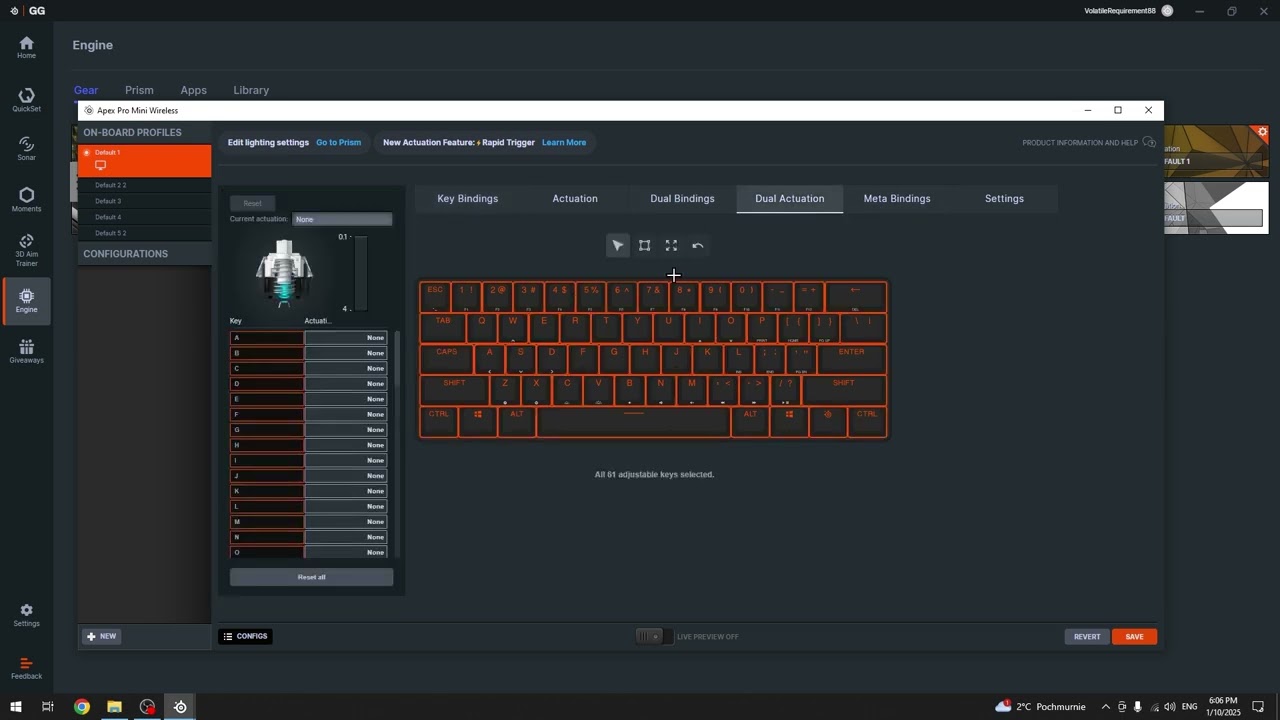
Task: Click the key list scrollbar
Action: 397,360
